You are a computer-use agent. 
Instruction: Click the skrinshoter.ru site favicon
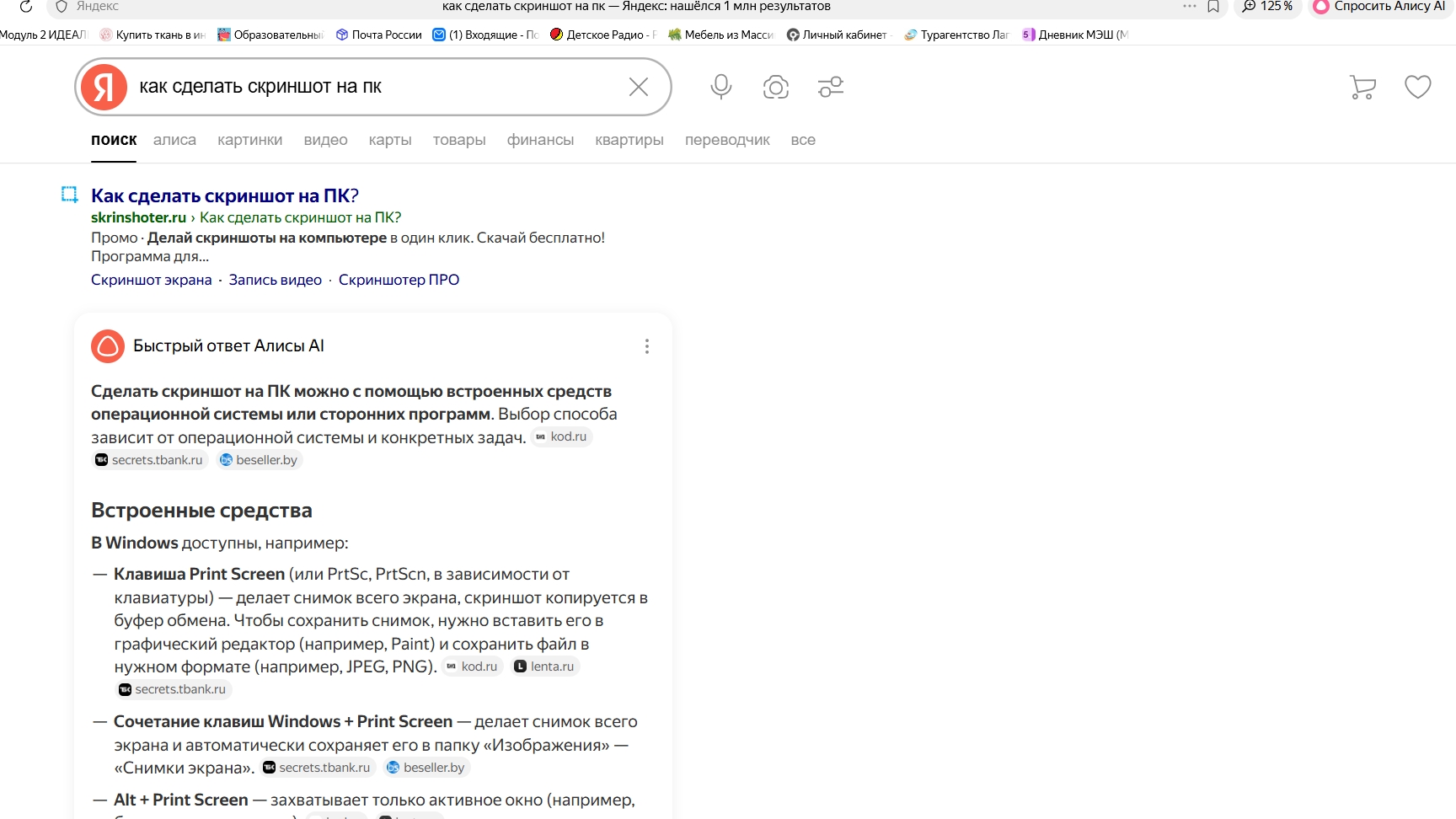pos(70,195)
